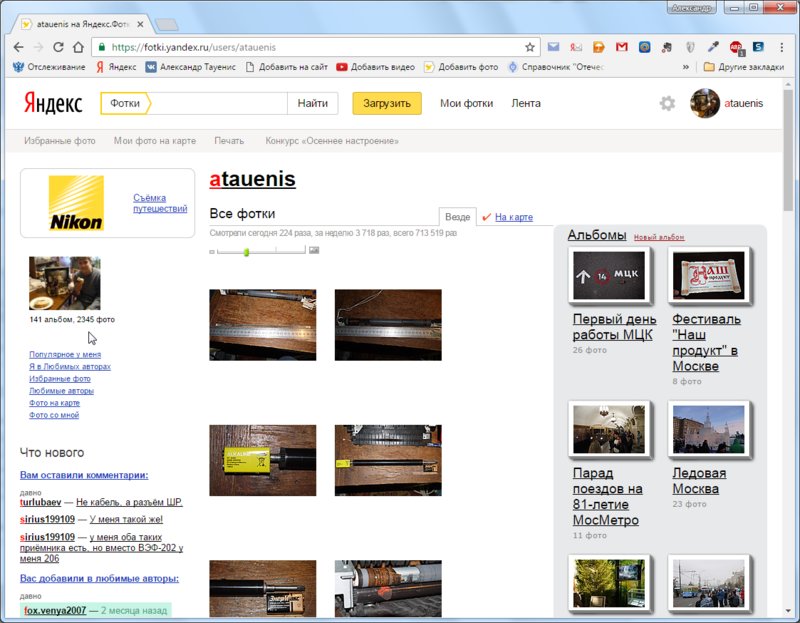The image size is (800, 623).
Task: Open the Конкурс «Осеннее настроение» item
Action: click(x=332, y=141)
